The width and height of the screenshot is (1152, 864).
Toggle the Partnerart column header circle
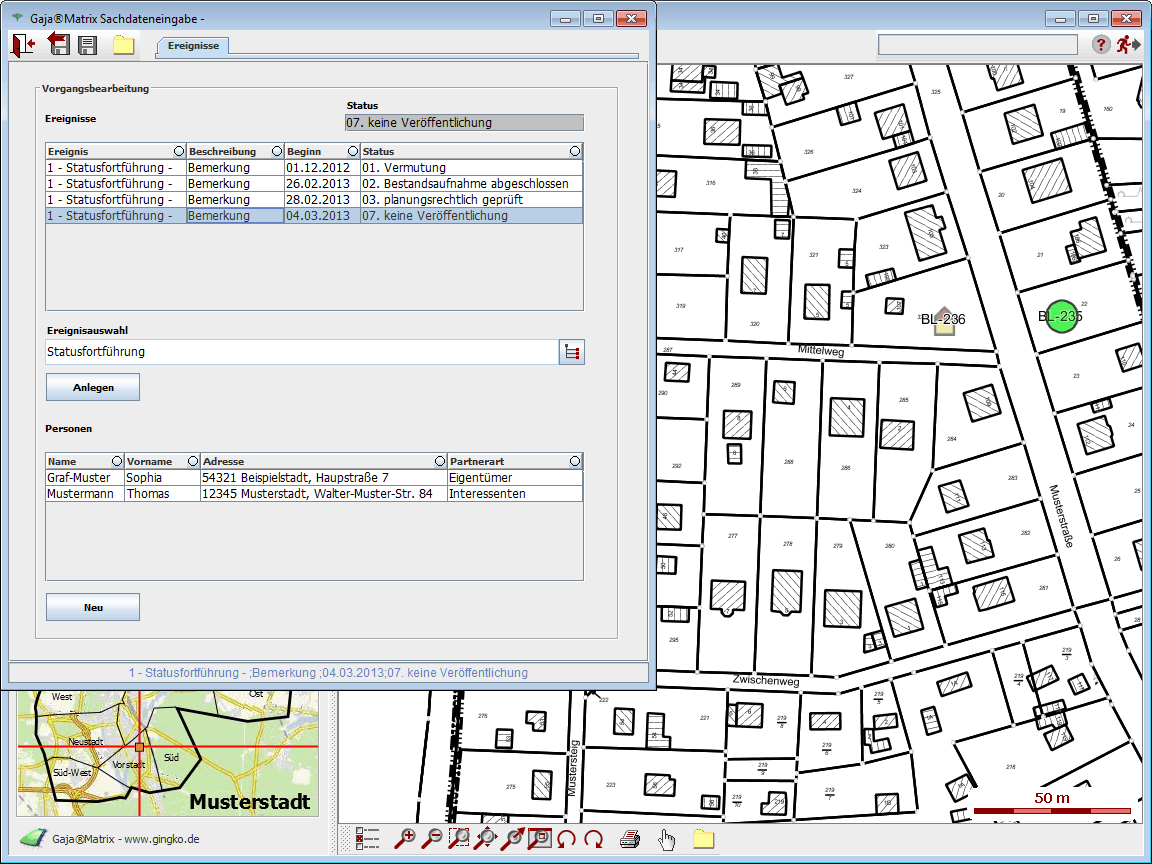[x=575, y=461]
